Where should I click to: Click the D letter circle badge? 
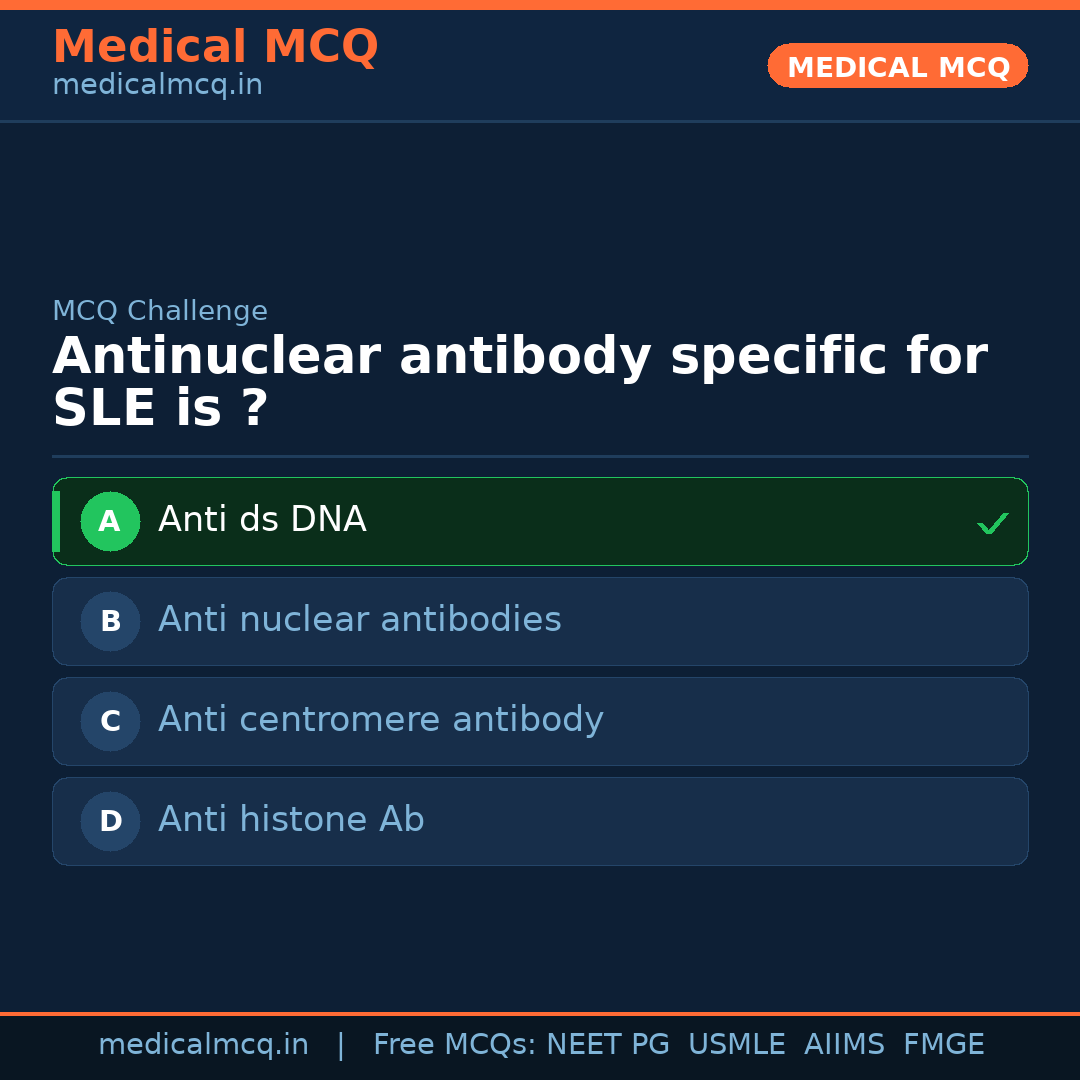click(x=110, y=821)
